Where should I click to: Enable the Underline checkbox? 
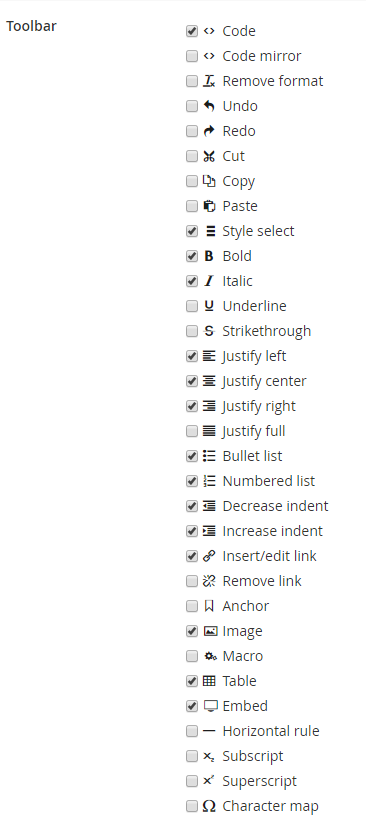[x=192, y=306]
